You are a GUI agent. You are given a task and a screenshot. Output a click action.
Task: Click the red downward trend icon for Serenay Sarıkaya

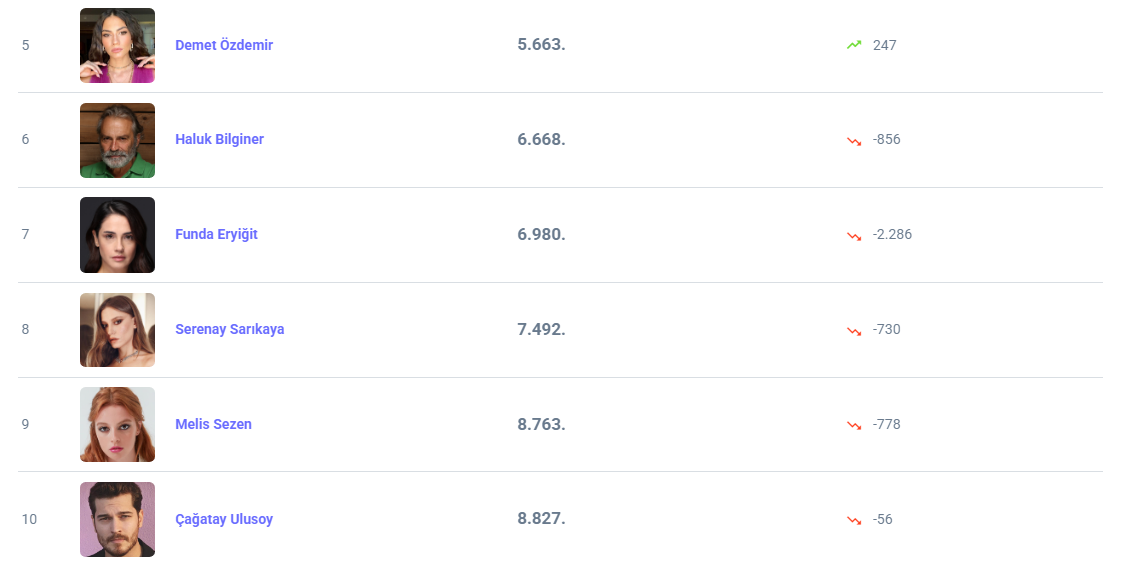pyautogui.click(x=853, y=330)
